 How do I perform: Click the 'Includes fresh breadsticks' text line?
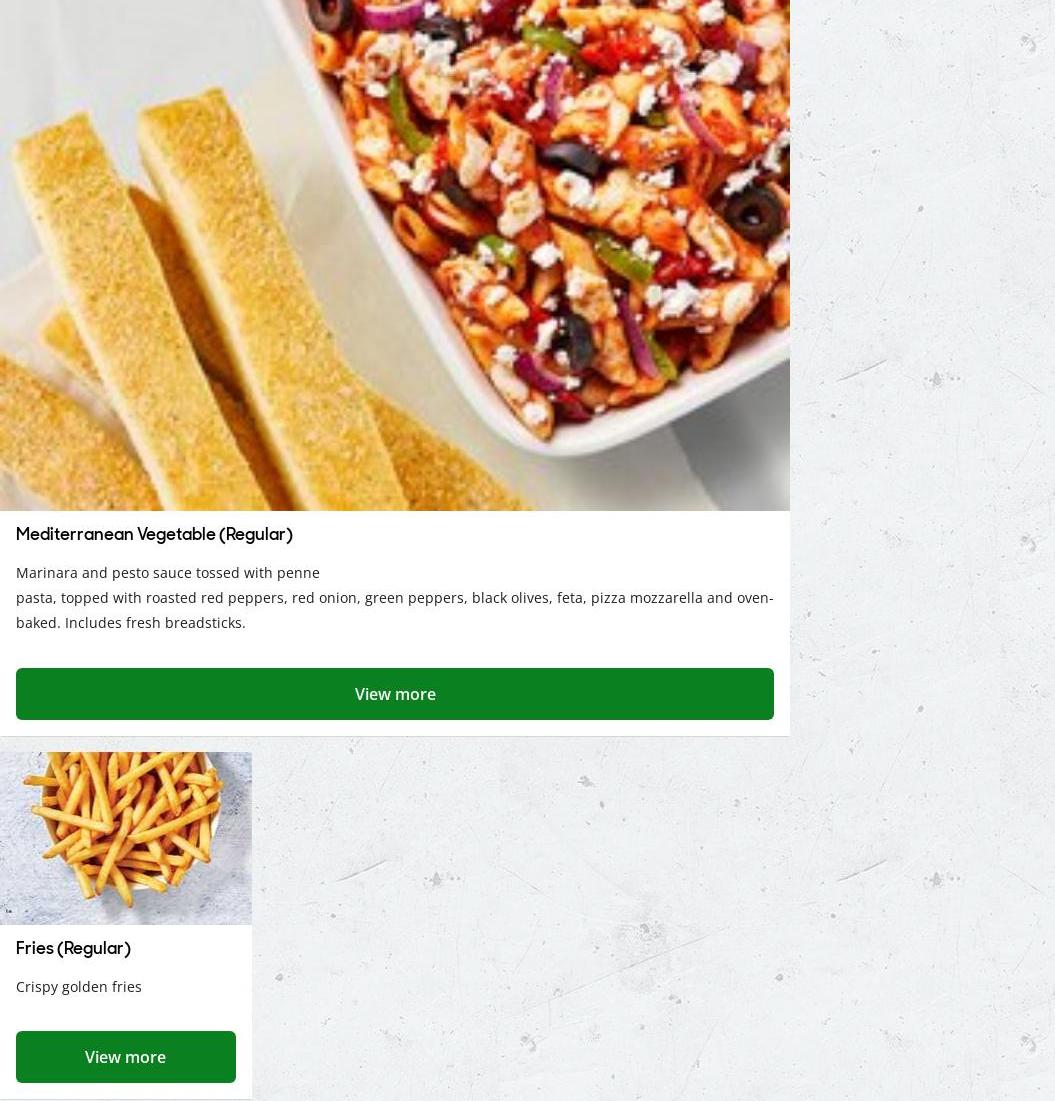(x=155, y=623)
